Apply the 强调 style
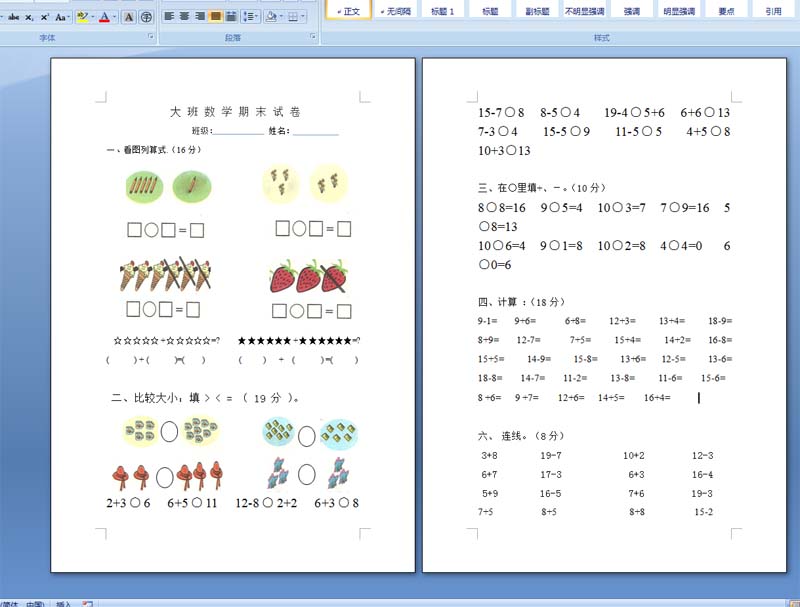Image resolution: width=800 pixels, height=607 pixels. 632,10
